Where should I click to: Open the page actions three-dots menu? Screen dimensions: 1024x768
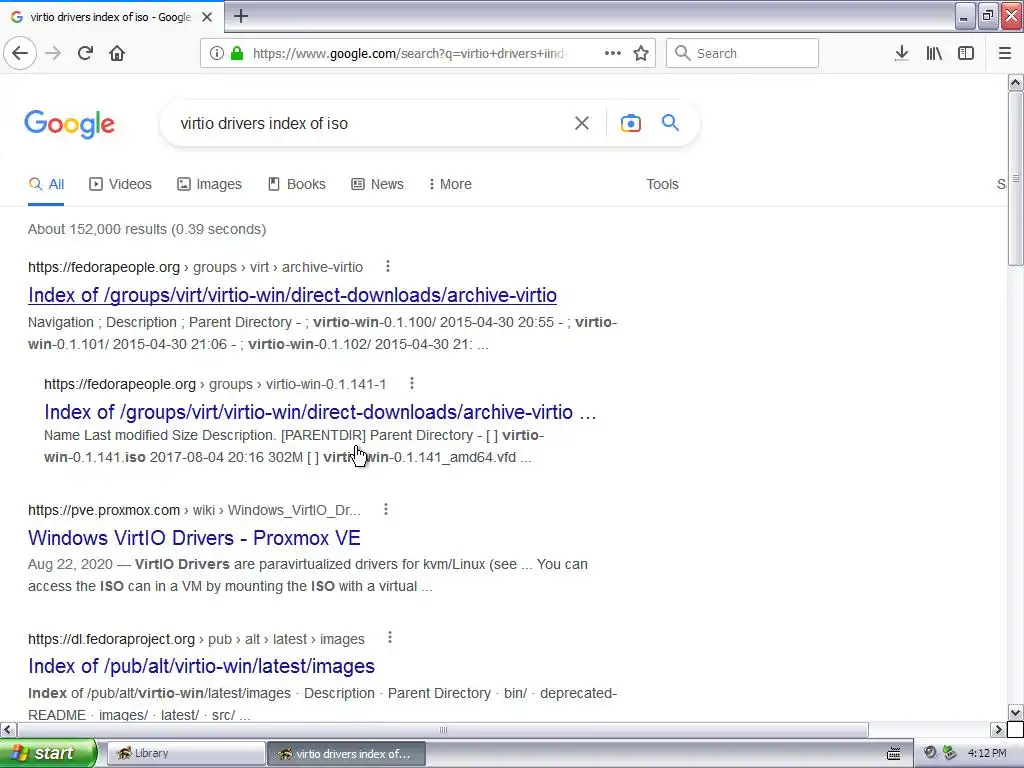point(613,53)
